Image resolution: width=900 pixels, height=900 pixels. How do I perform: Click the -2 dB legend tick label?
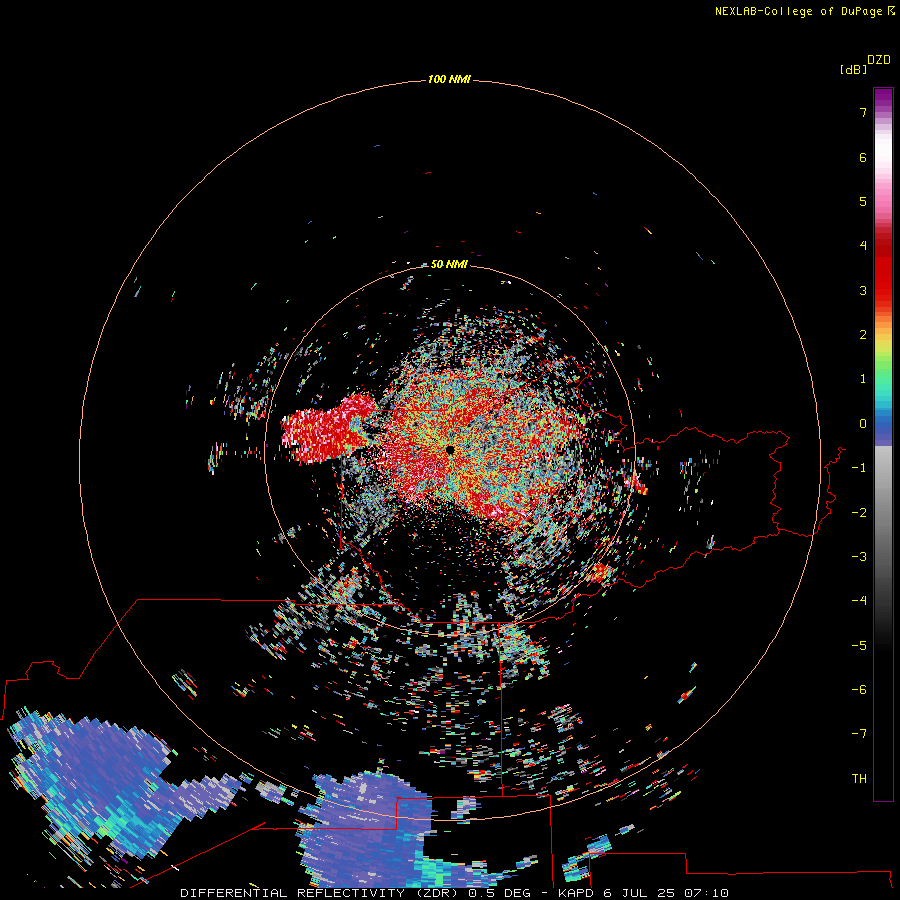pyautogui.click(x=859, y=513)
